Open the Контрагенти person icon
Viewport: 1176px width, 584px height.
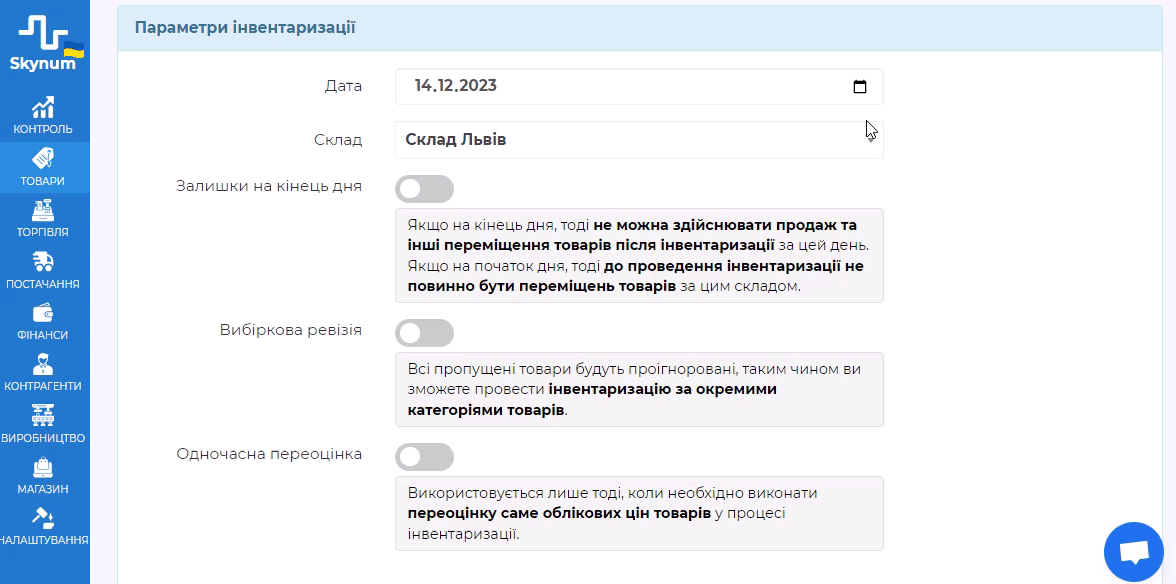pyautogui.click(x=43, y=364)
